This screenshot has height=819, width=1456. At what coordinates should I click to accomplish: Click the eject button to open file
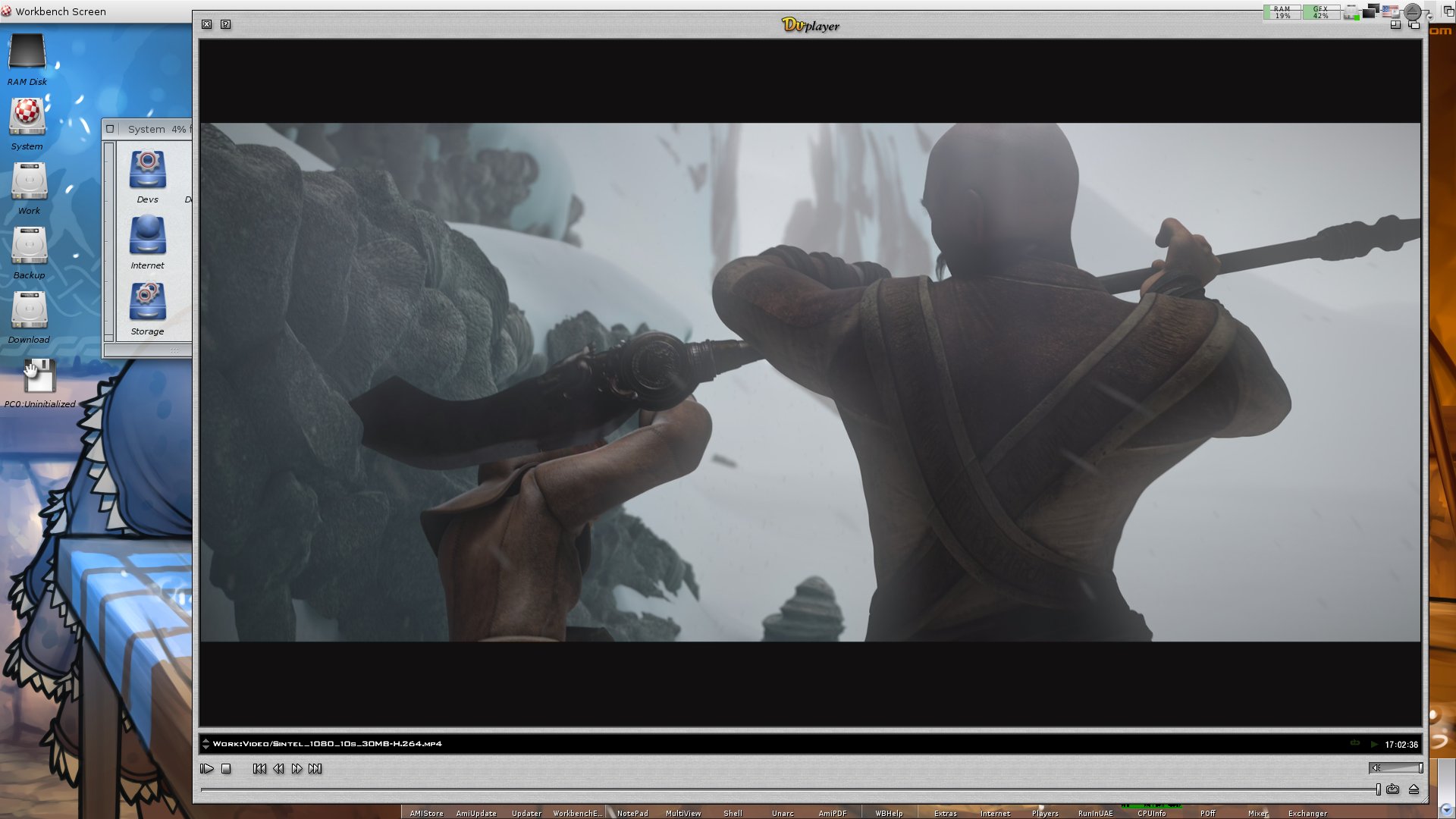[x=1414, y=789]
